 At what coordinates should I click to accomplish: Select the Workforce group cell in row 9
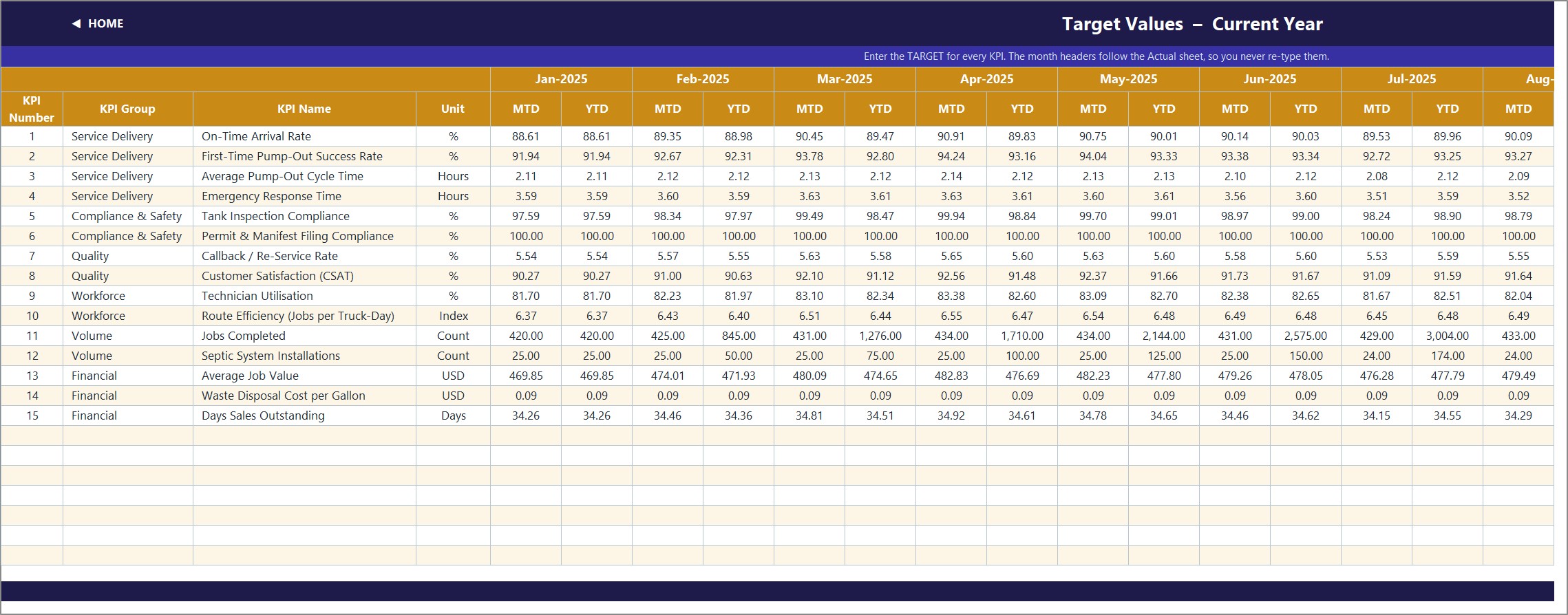(127, 296)
